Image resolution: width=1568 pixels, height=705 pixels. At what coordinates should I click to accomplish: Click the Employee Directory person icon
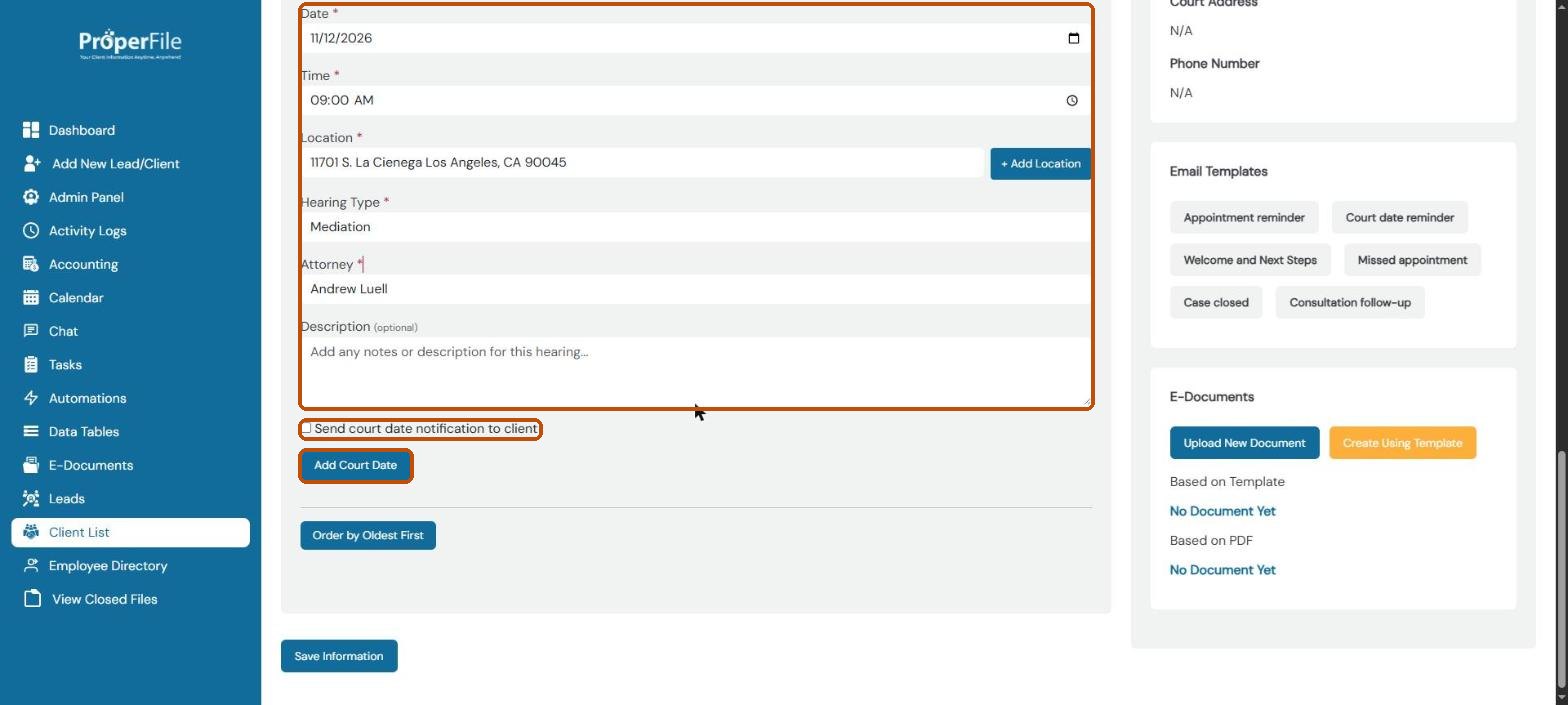(x=31, y=566)
